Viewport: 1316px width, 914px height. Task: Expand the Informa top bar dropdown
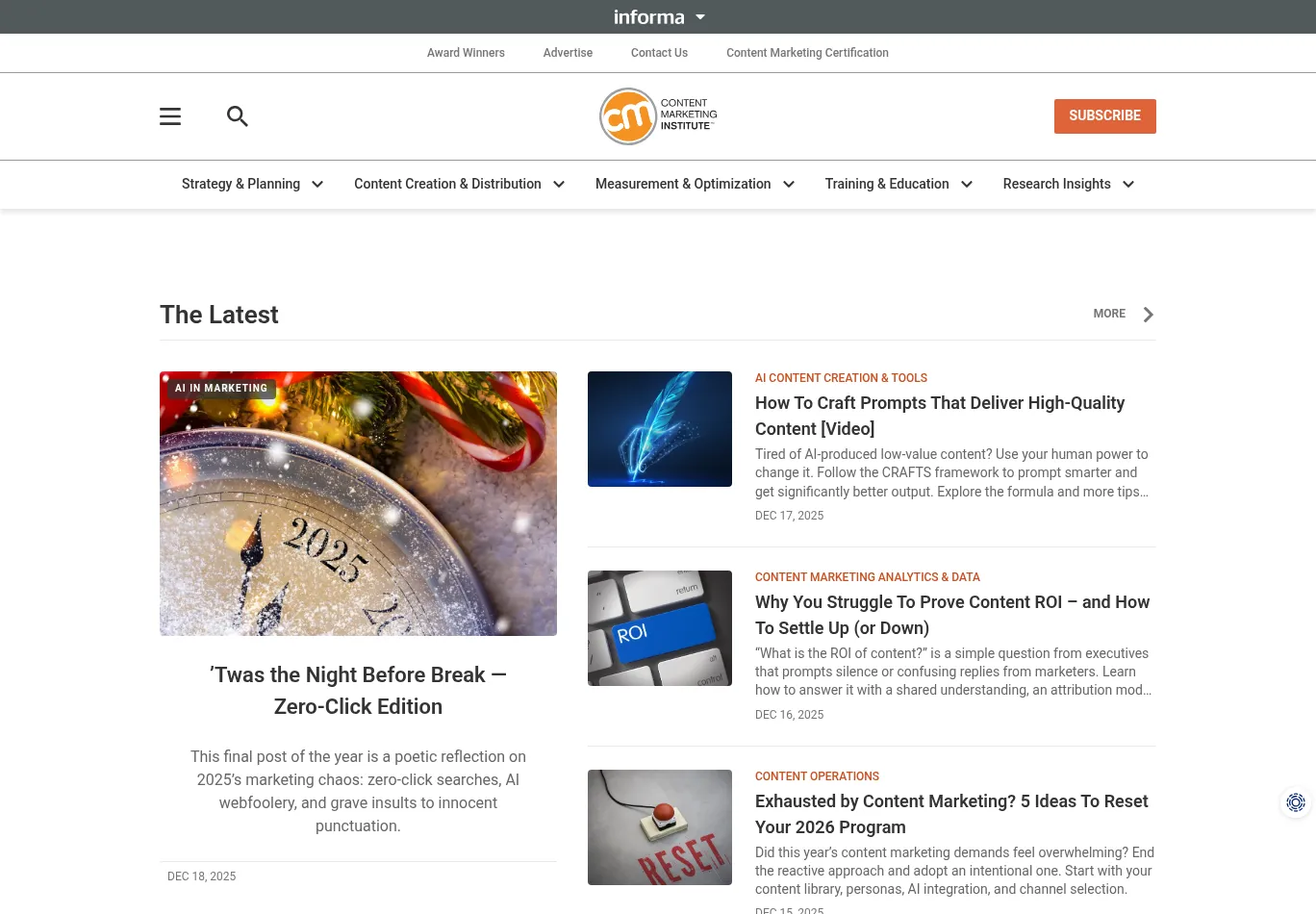tap(700, 17)
